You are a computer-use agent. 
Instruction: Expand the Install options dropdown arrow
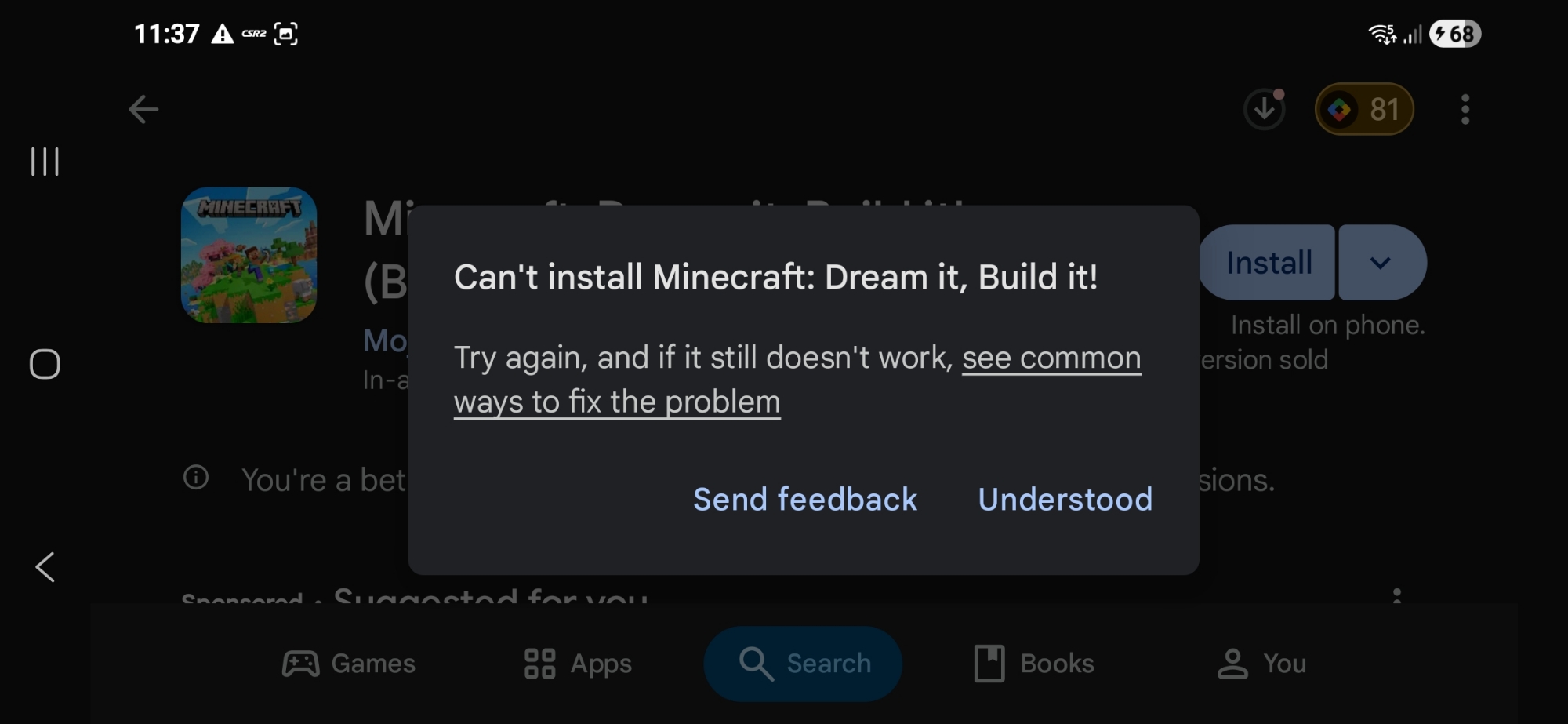click(1381, 263)
